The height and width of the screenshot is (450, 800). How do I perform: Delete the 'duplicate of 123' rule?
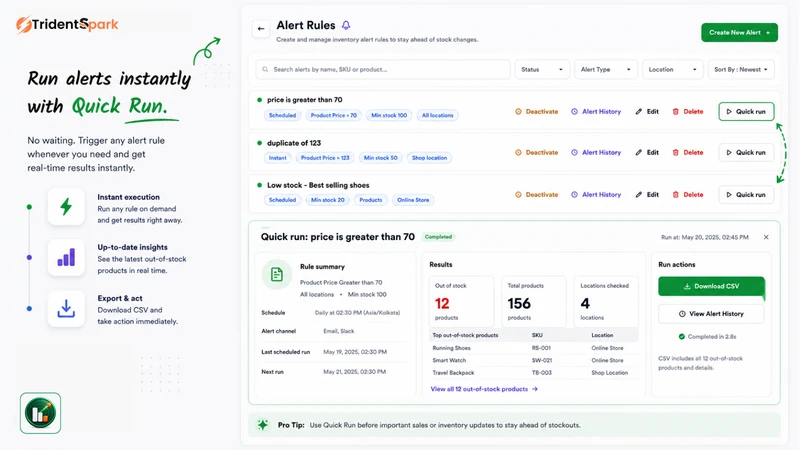pos(688,153)
